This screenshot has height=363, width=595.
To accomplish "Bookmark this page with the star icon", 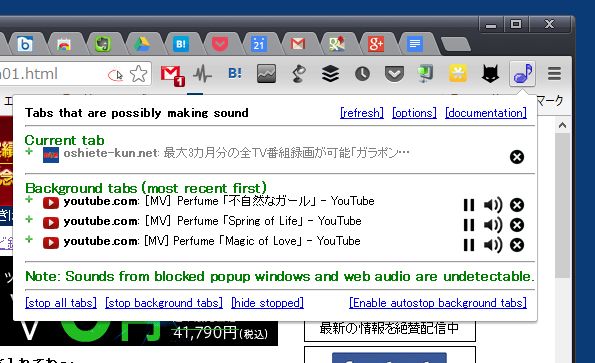I will click(139, 74).
